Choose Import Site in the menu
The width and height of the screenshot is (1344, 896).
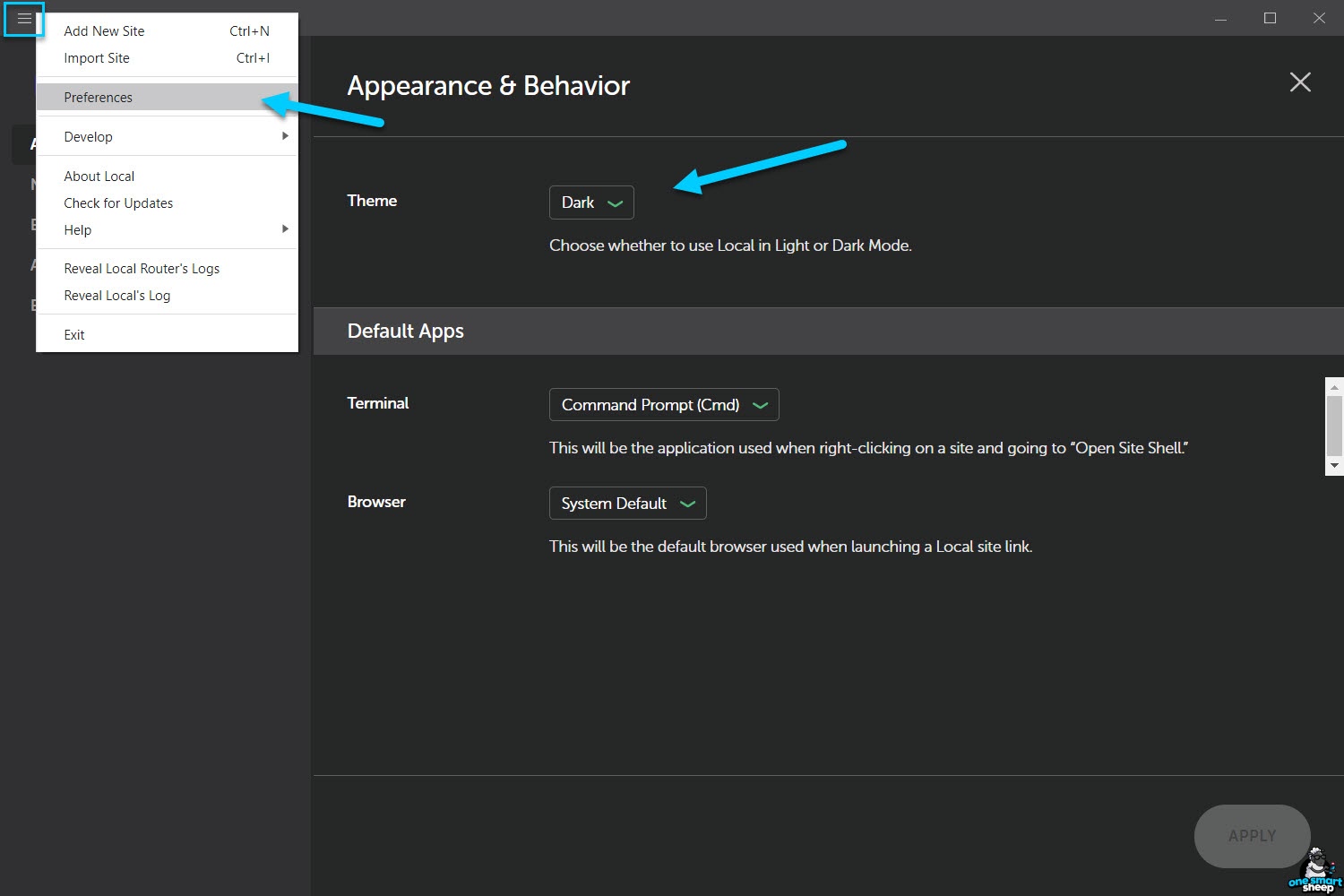coord(96,57)
